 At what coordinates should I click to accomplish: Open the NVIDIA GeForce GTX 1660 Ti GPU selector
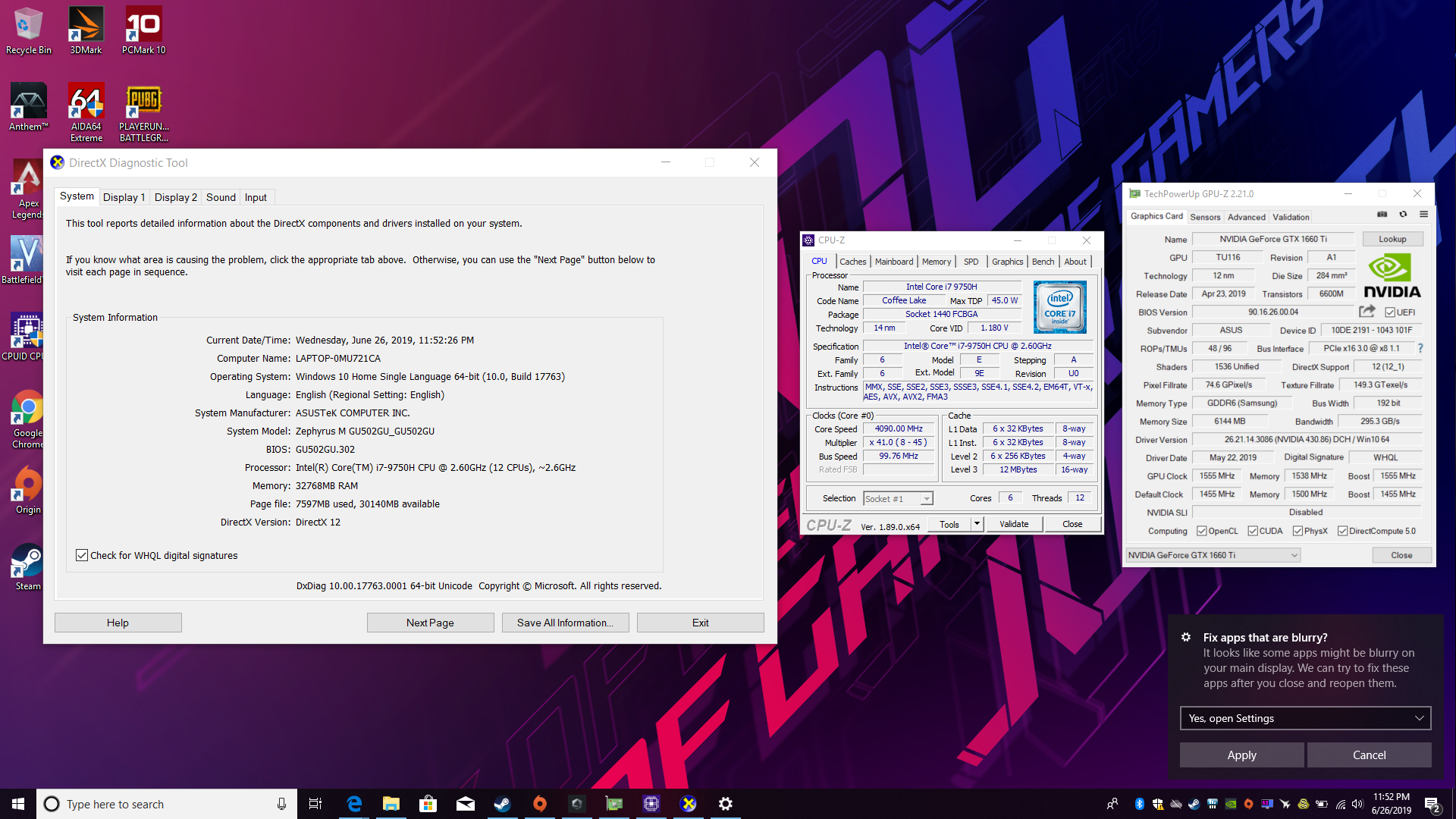click(x=1213, y=555)
